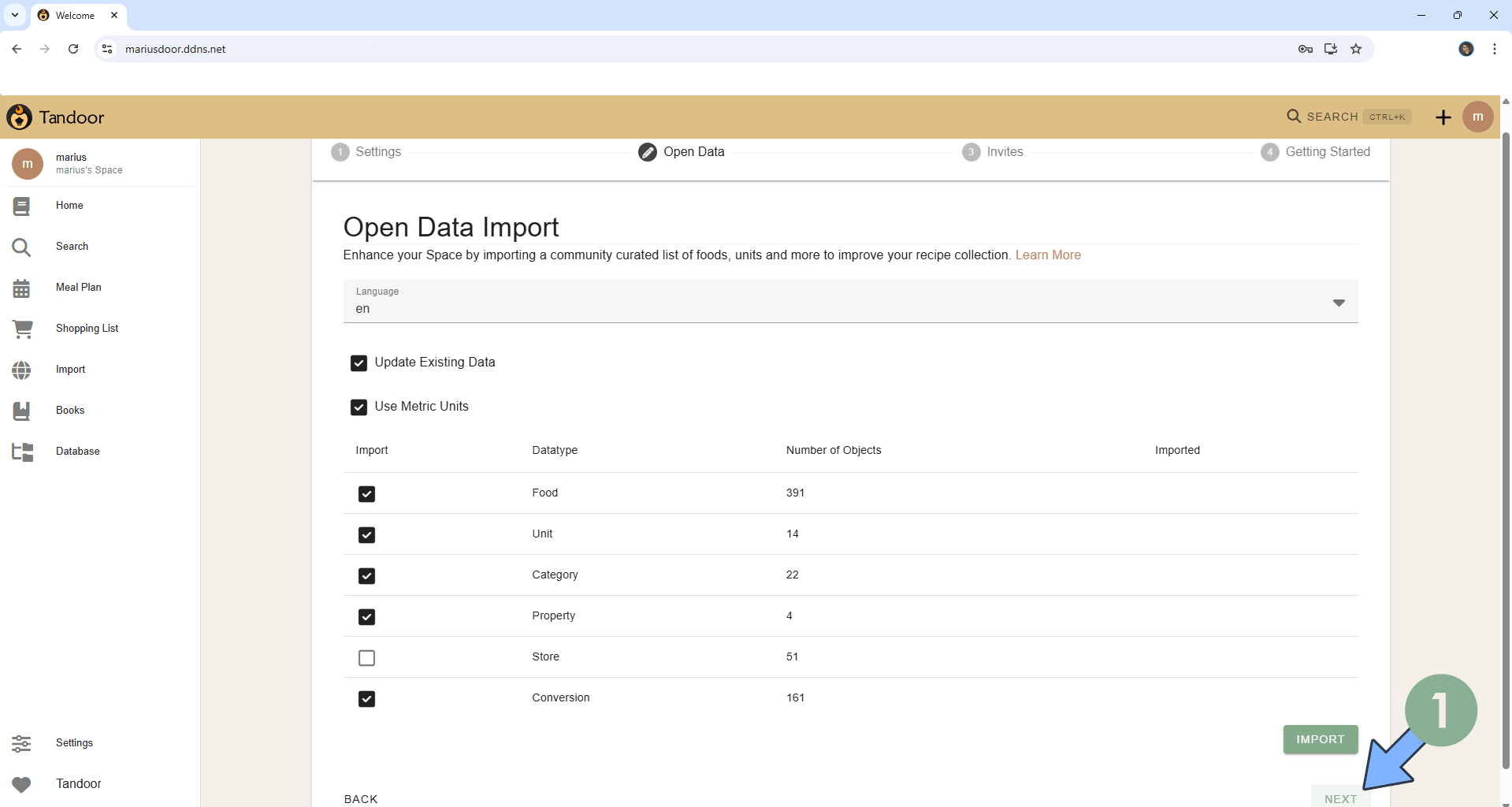The image size is (1512, 807).
Task: Uncheck the Food import checkbox
Action: 366,494
